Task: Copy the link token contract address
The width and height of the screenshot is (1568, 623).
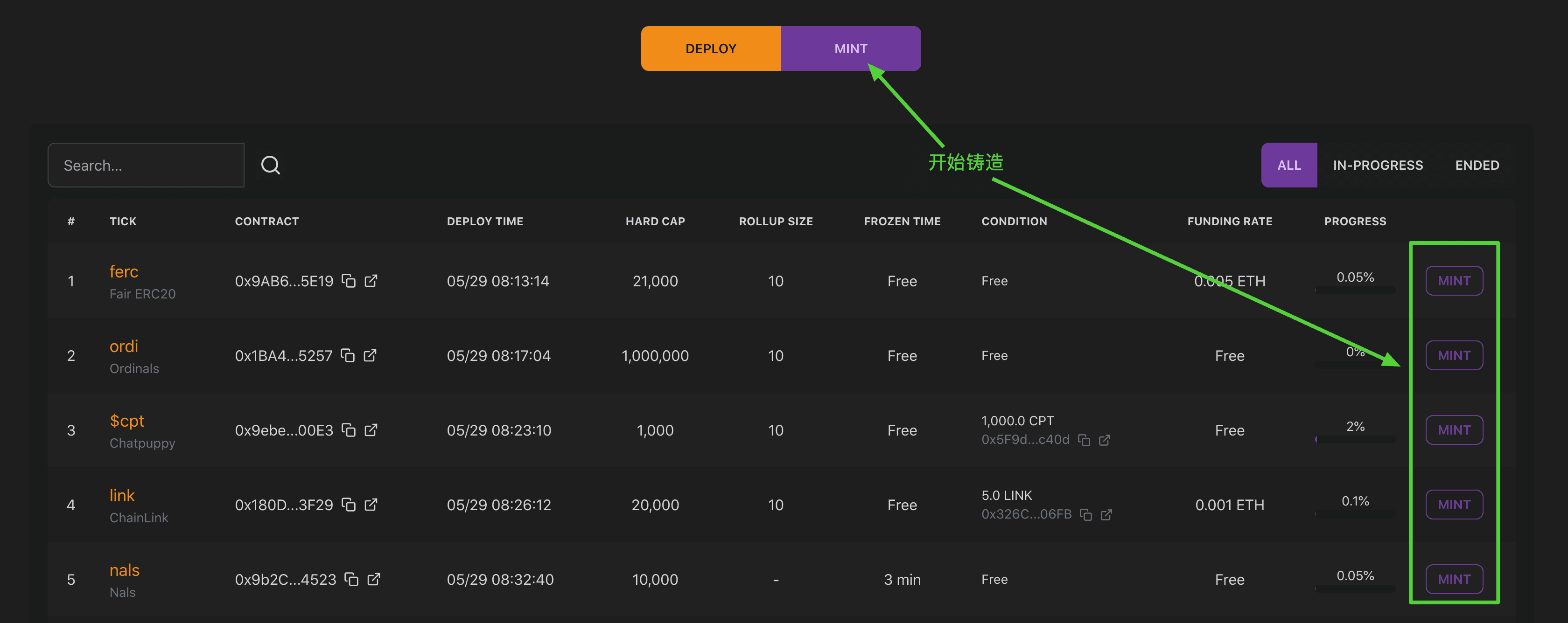Action: [x=348, y=505]
